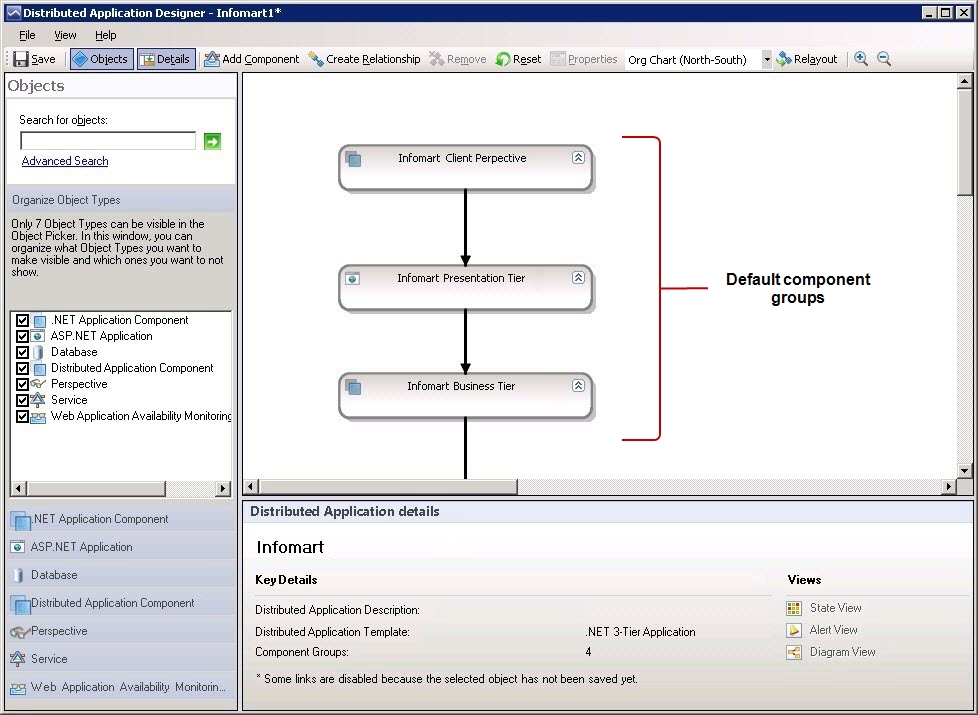Viewport: 978px width, 715px height.
Task: Uncheck the Service checkbox
Action: (22, 400)
